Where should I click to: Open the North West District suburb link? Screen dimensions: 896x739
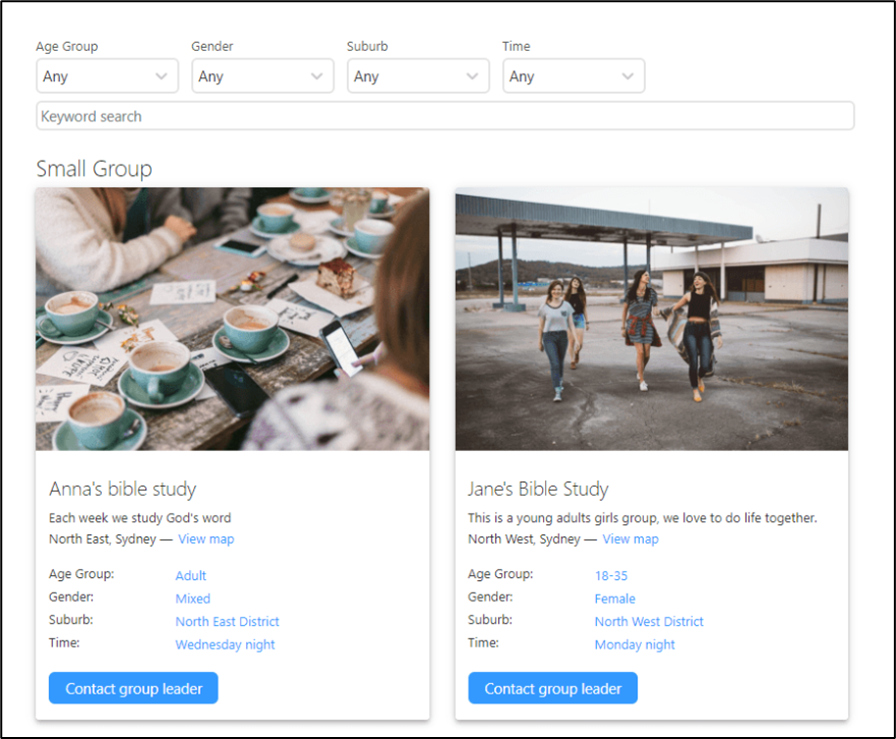pos(649,621)
